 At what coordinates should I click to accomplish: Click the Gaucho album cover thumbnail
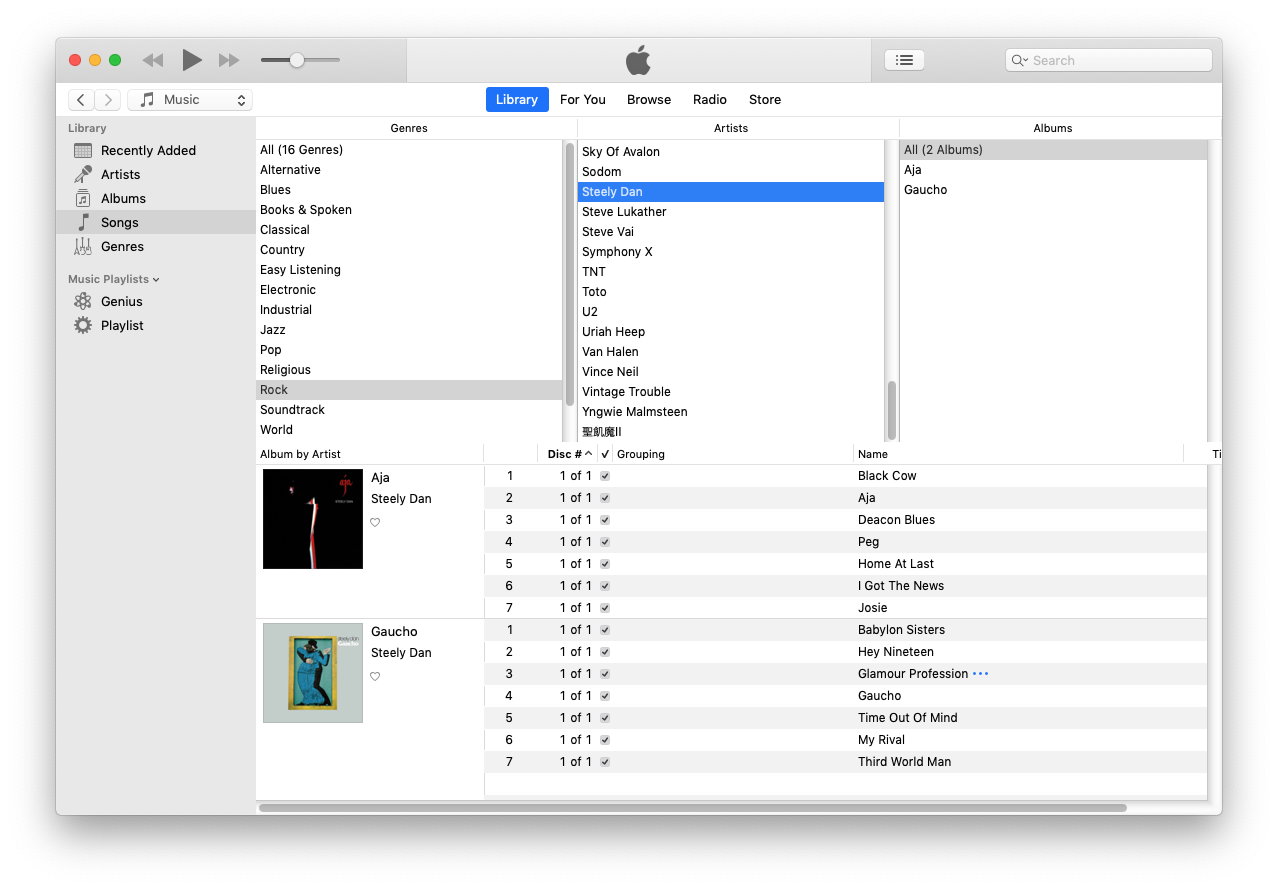(x=313, y=673)
